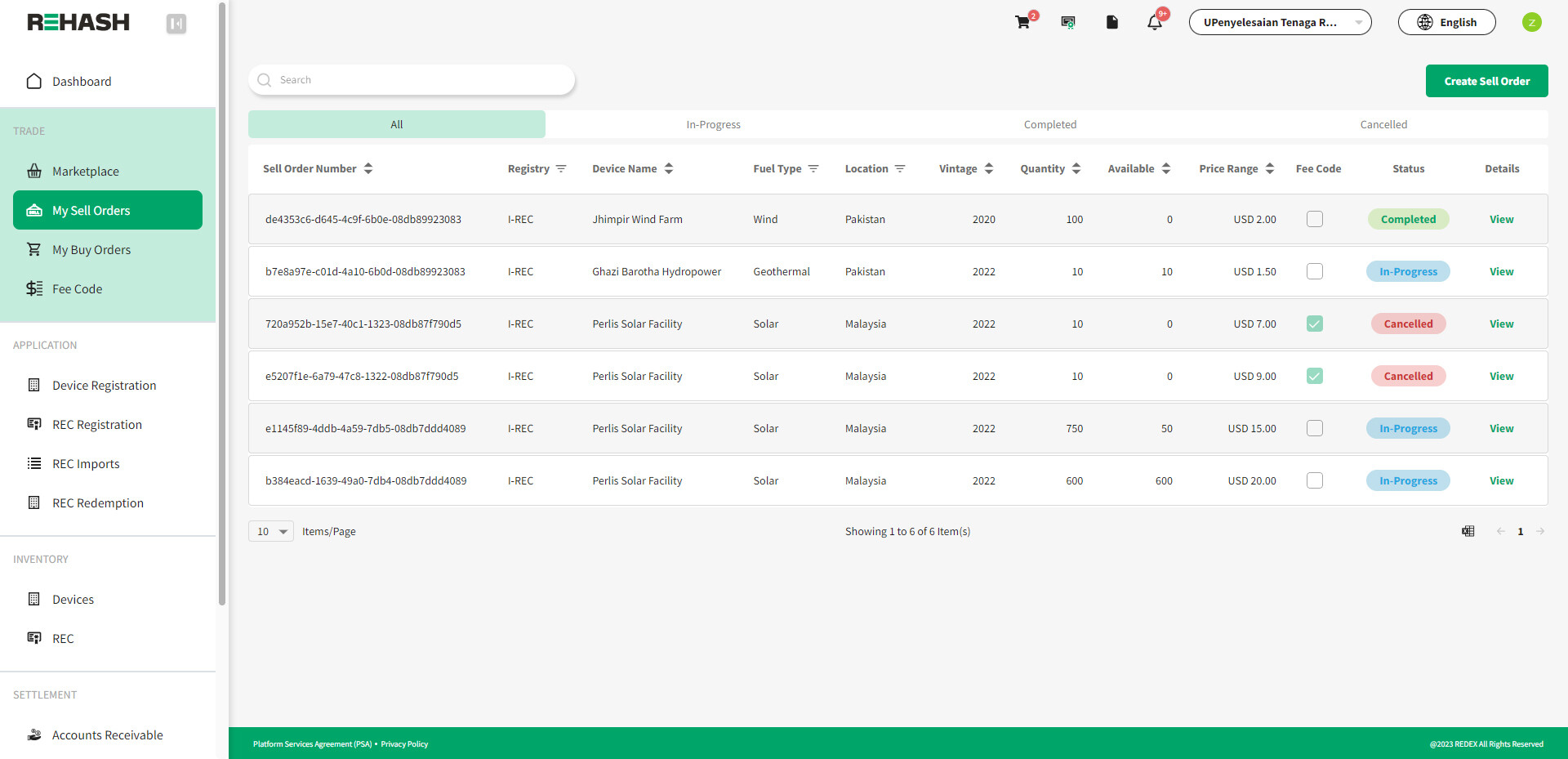Open the notifications bell

pos(1154,22)
